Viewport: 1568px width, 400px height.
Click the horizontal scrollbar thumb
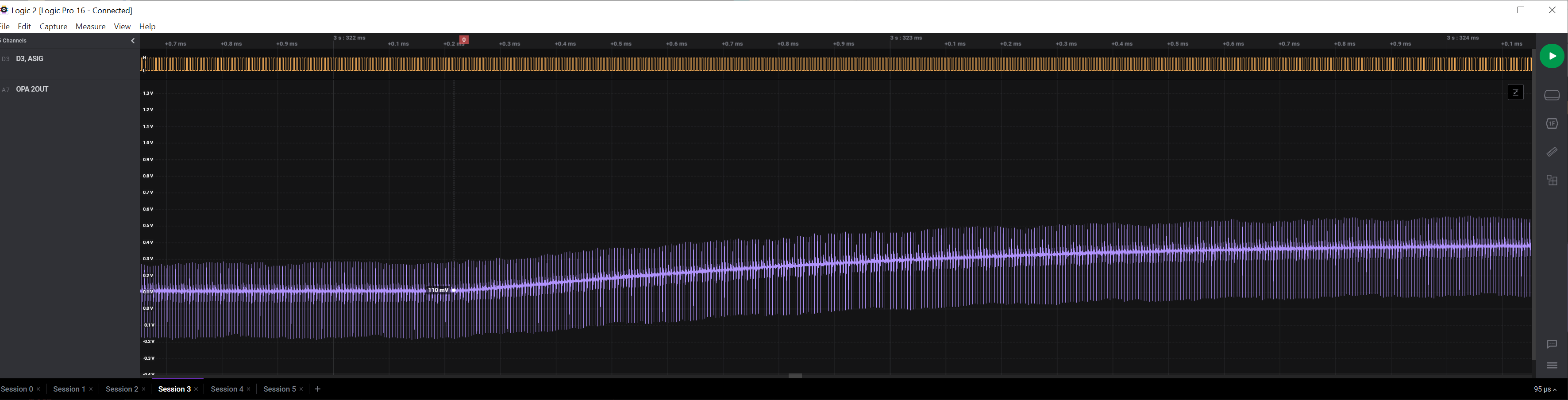[x=795, y=376]
